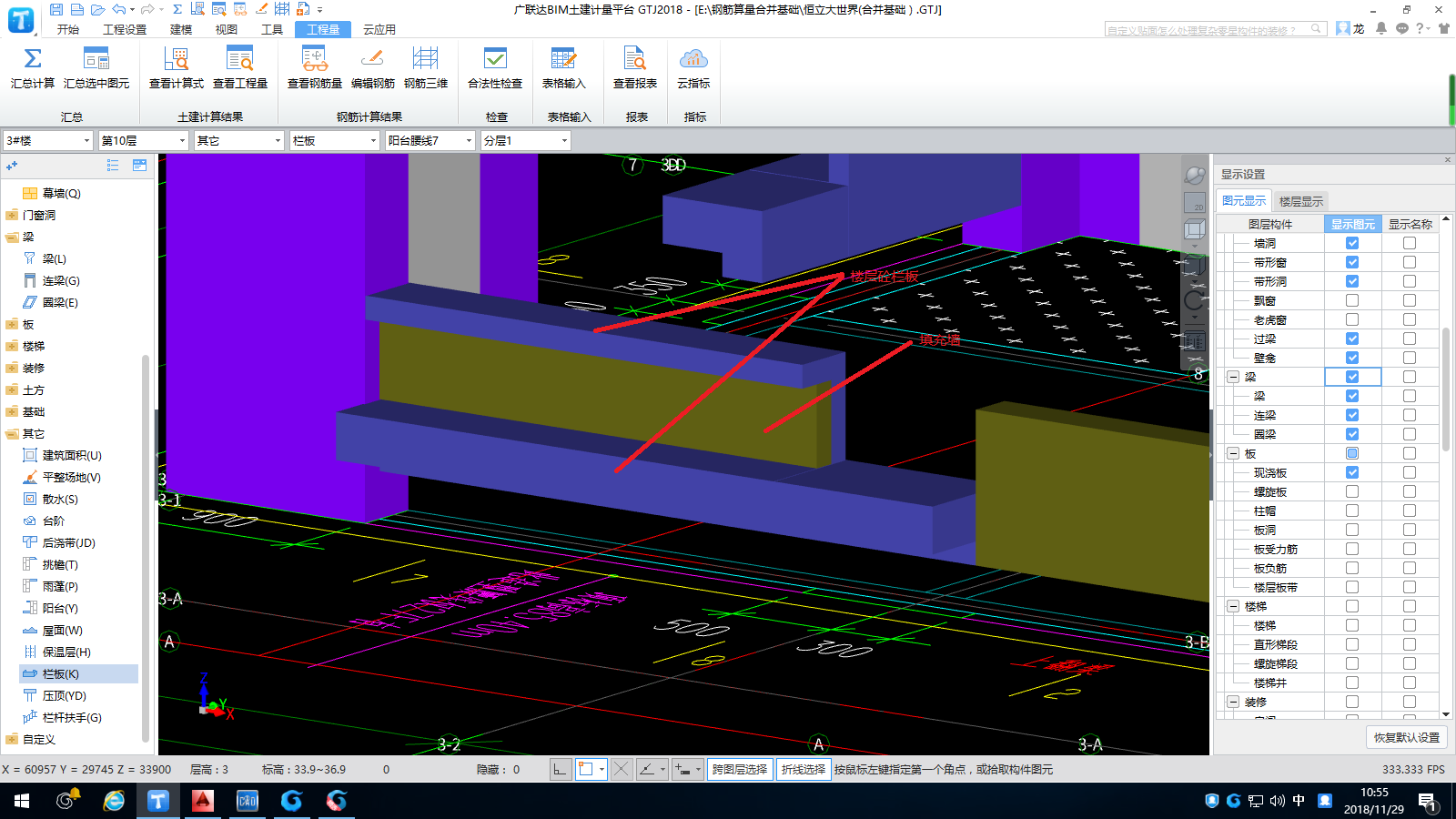
Task: Open the 视图 ribbon tab
Action: pos(227,29)
